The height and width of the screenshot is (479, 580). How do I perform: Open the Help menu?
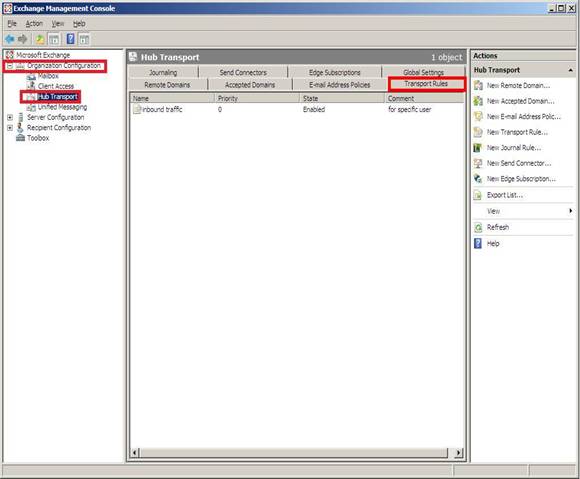click(x=79, y=24)
